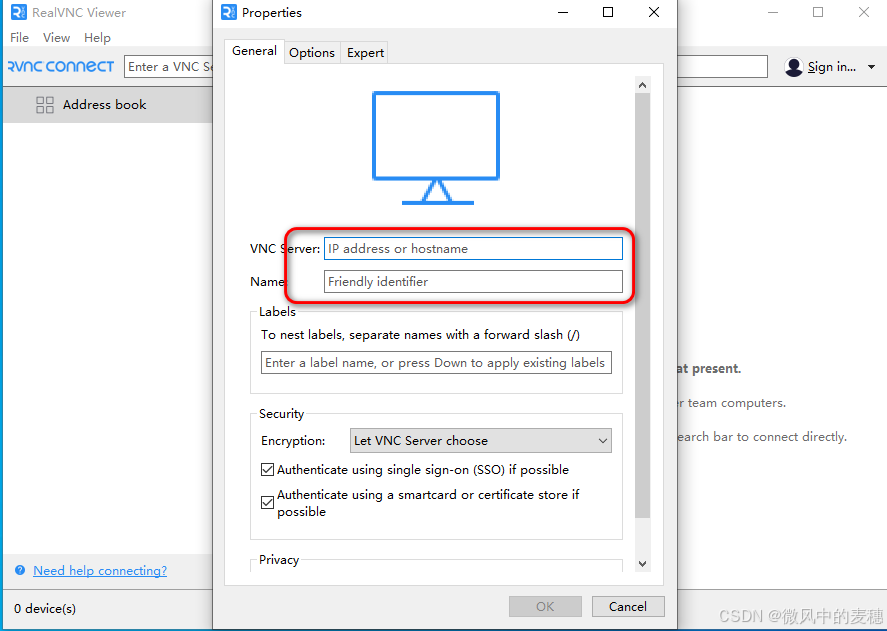Select Address book in sidebar

click(x=107, y=105)
